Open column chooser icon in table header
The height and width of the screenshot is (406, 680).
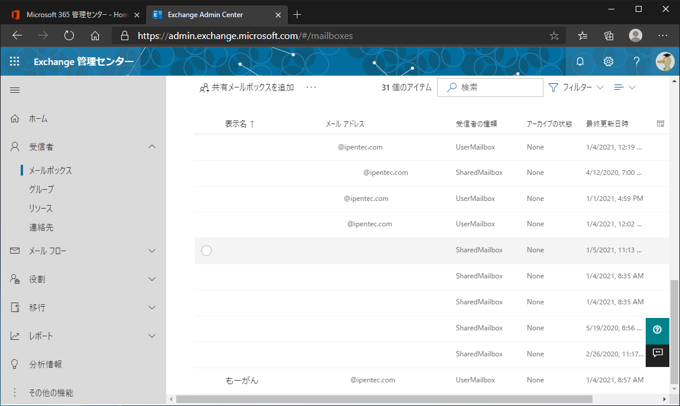660,124
